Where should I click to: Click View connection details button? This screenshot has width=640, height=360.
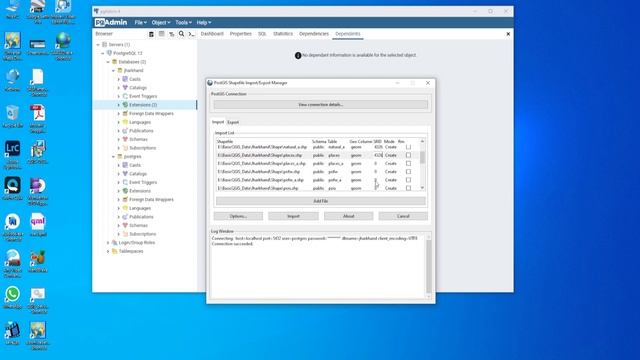pyautogui.click(x=320, y=105)
